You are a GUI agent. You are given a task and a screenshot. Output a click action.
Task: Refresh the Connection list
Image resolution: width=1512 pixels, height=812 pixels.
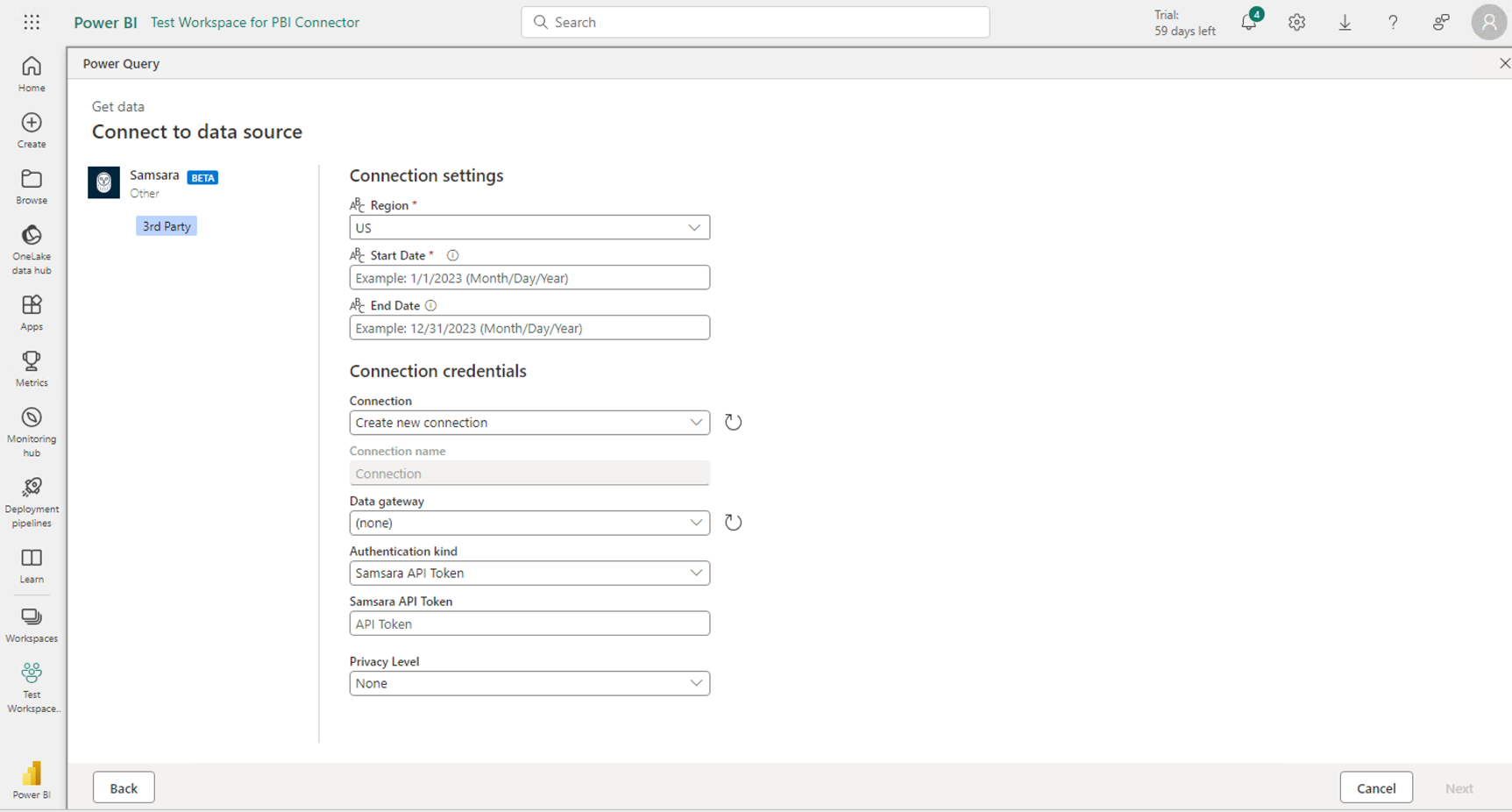coord(734,422)
